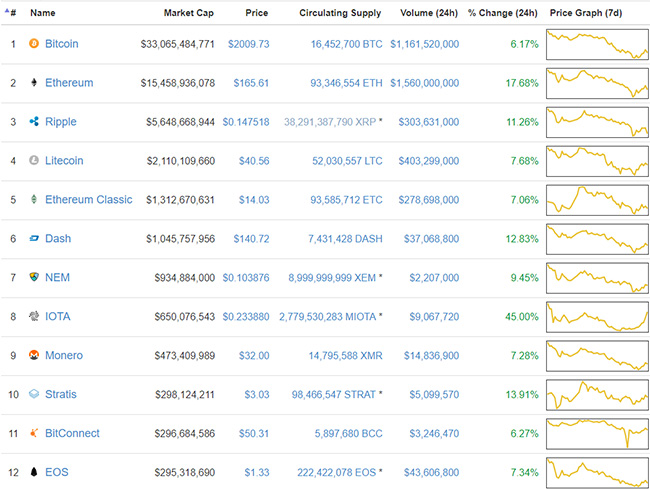Click Ethereum 24h volume $1,560,000,000

click(x=424, y=83)
